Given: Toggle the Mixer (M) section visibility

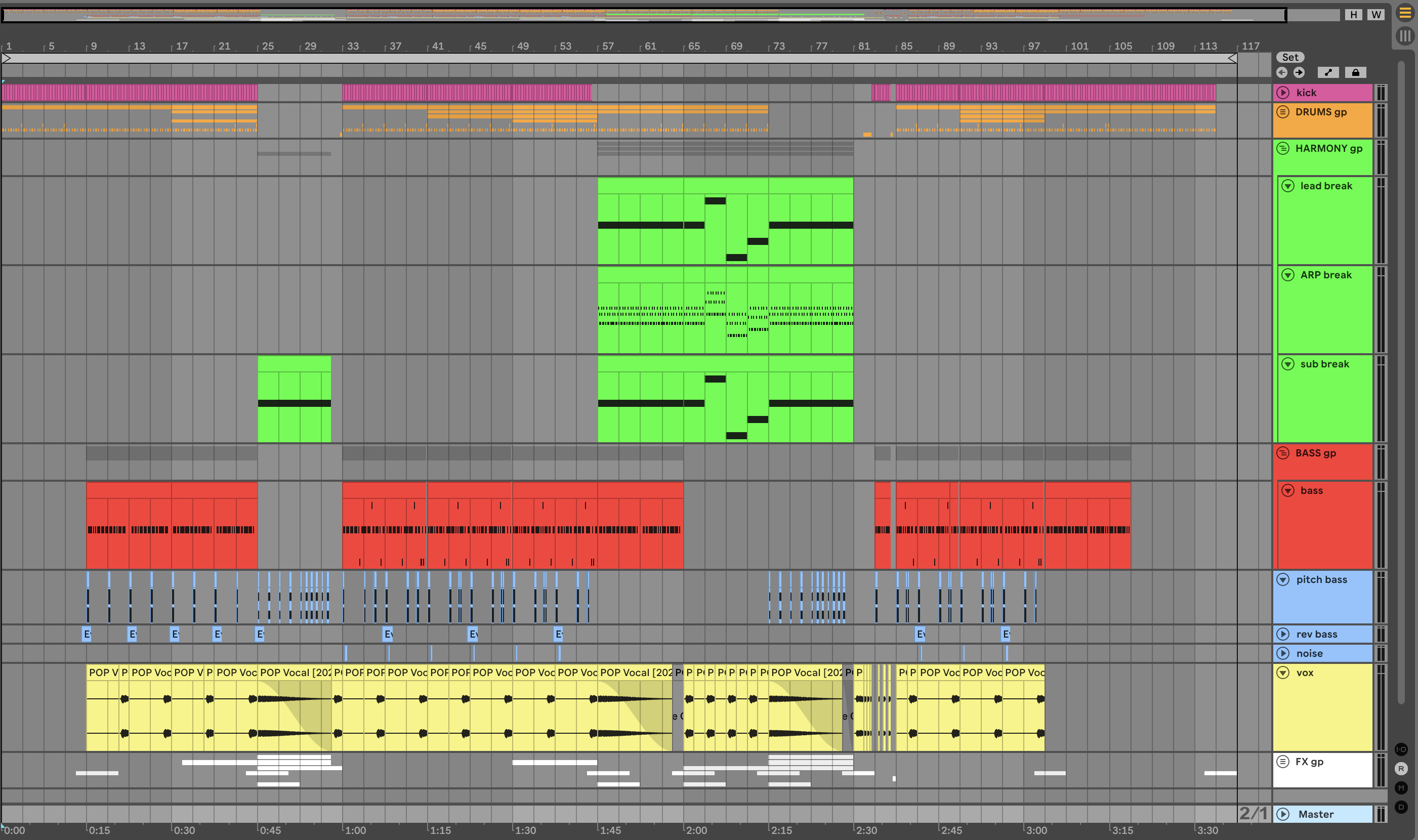Looking at the screenshot, I should (x=1401, y=788).
